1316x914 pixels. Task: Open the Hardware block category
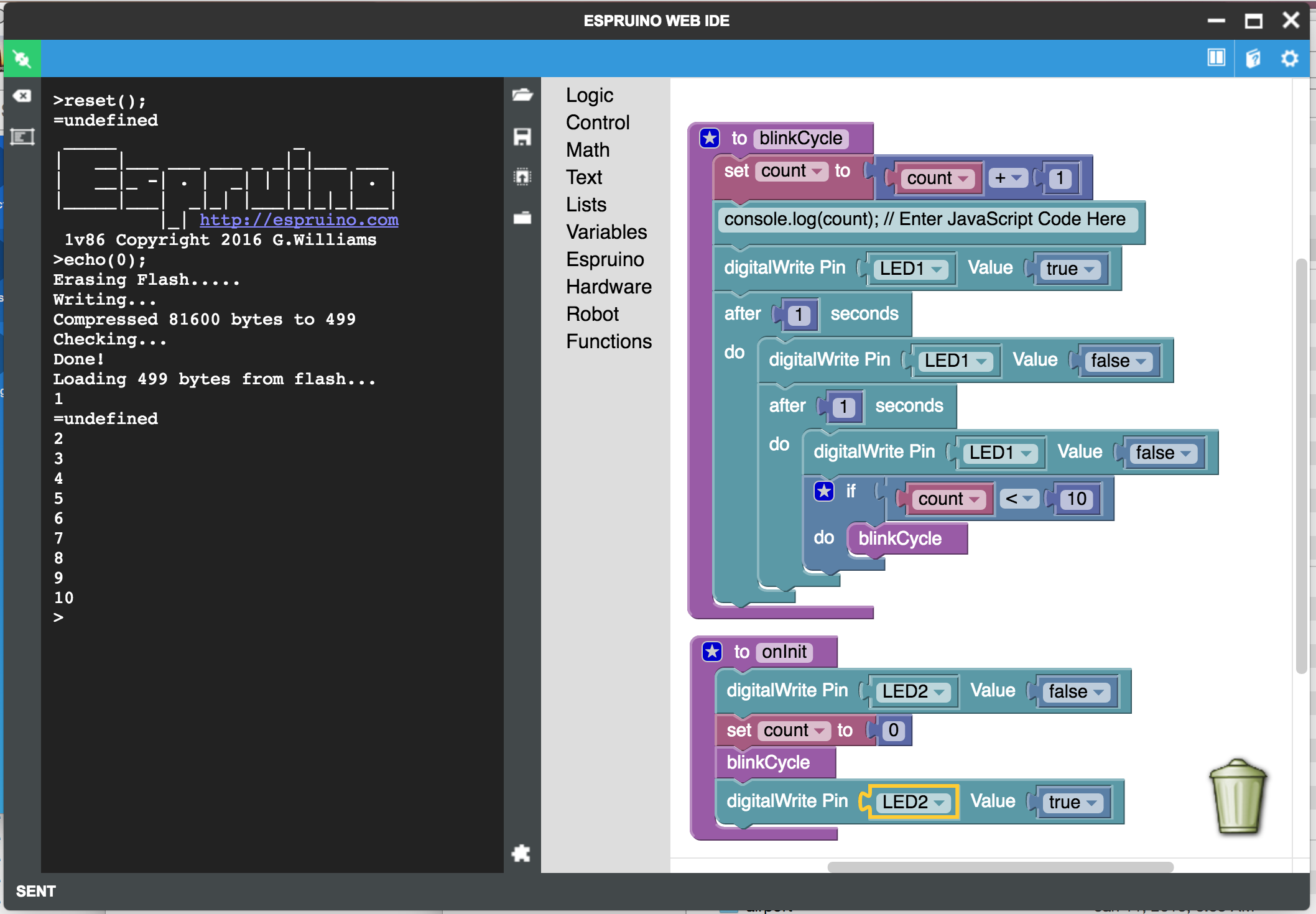point(609,287)
